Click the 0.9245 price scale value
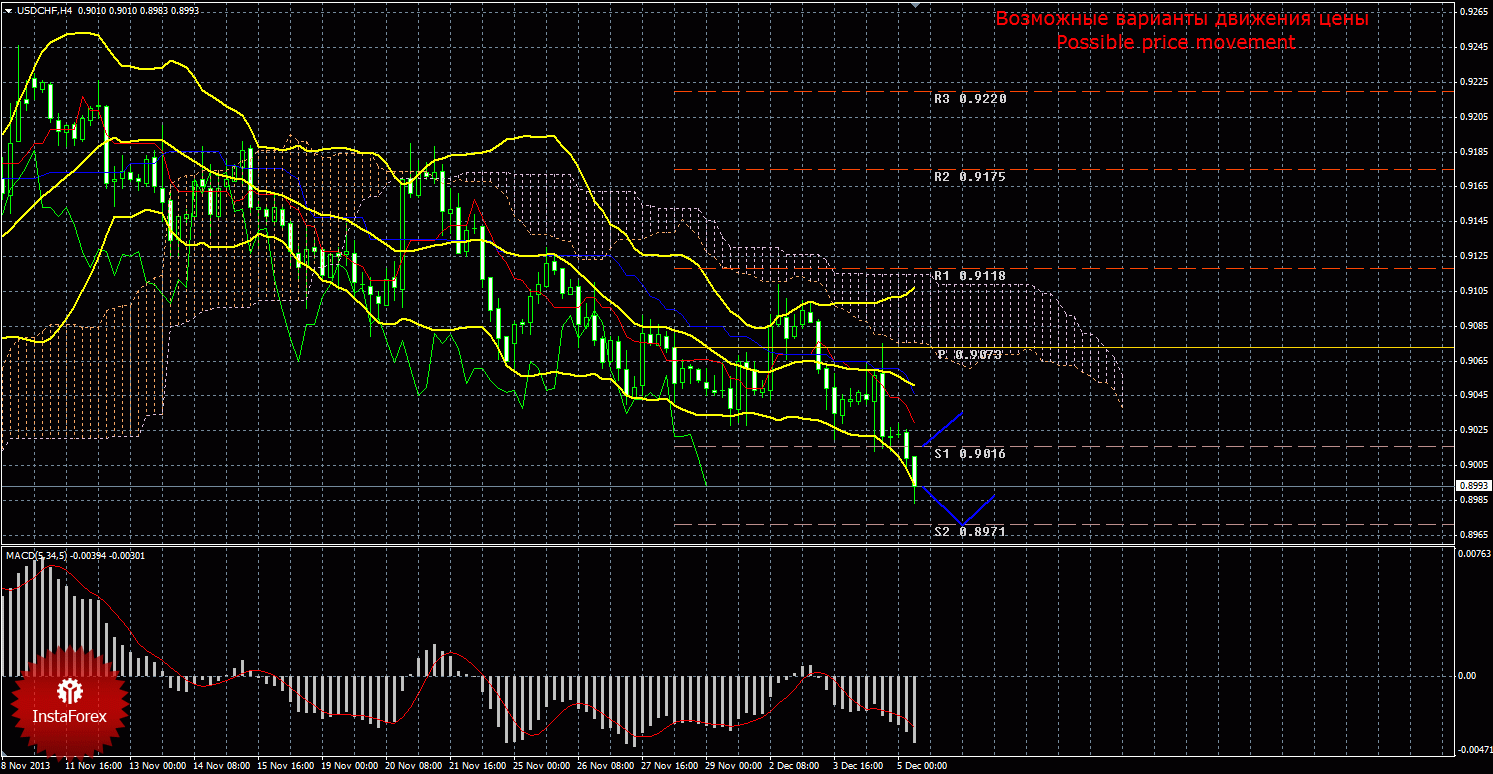Viewport: 1493px width, 774px height. pyautogui.click(x=1473, y=47)
